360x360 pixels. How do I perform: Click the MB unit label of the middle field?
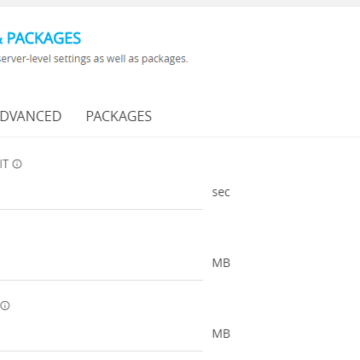(221, 263)
